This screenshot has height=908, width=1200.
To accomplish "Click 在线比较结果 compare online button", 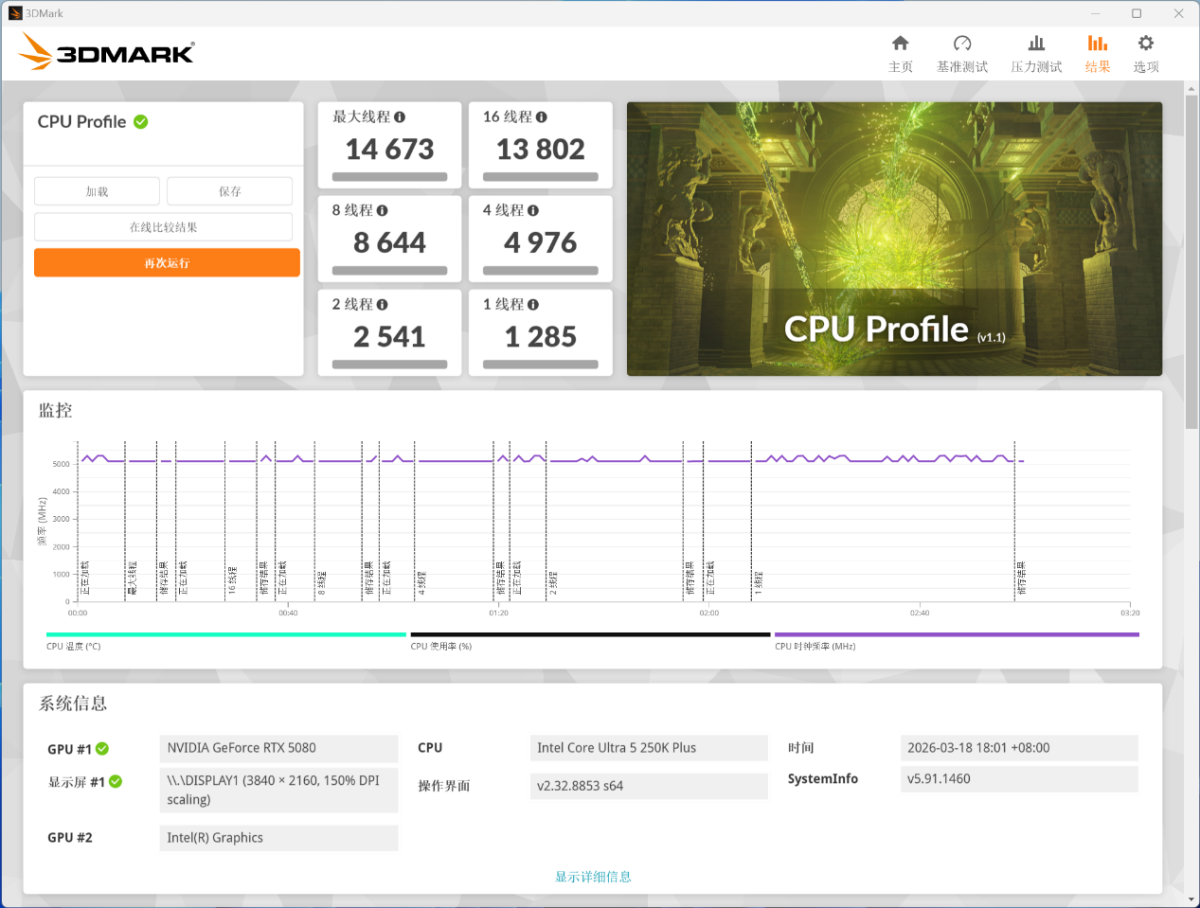I will (x=163, y=227).
